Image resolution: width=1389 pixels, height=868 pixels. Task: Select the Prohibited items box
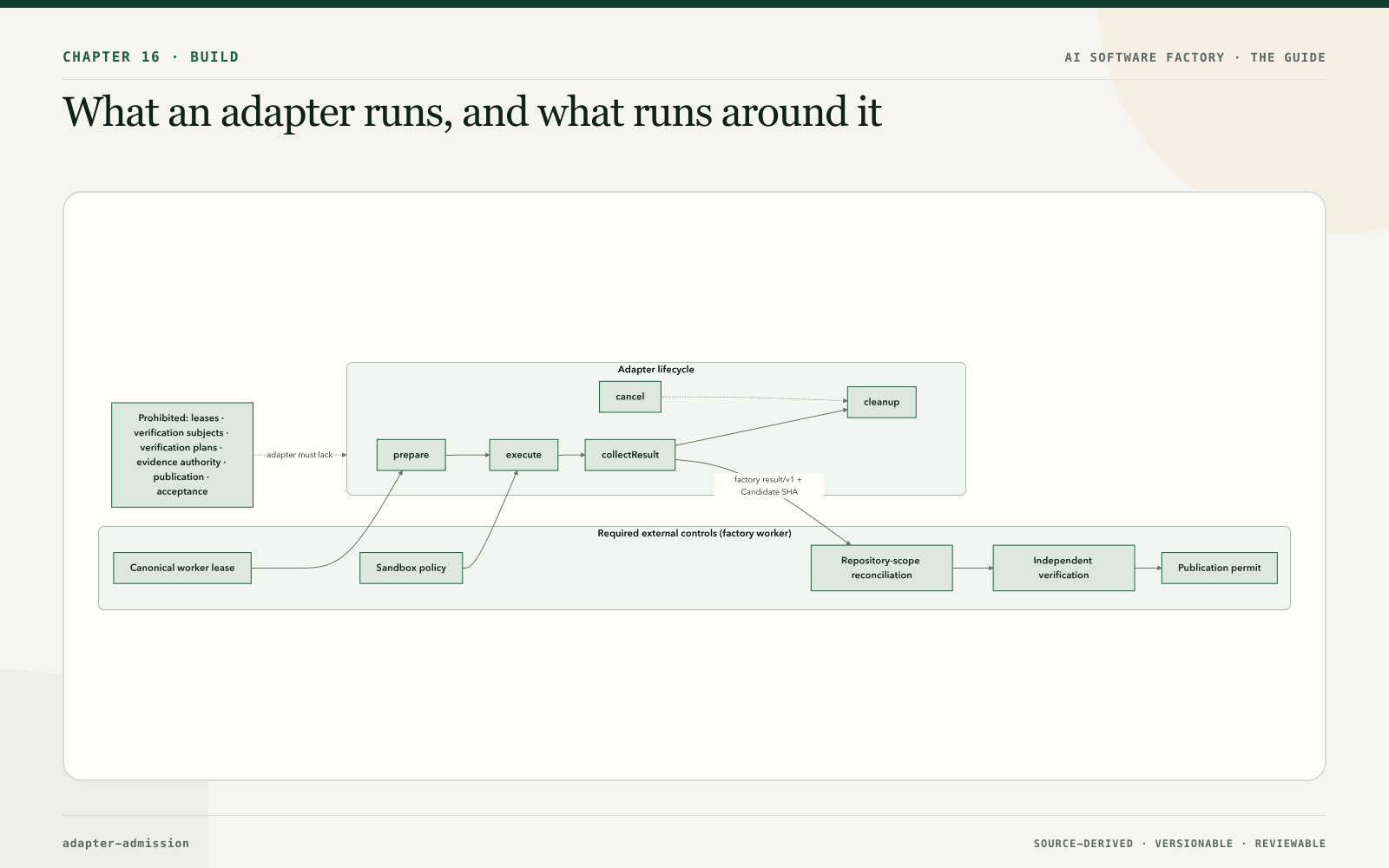click(182, 455)
